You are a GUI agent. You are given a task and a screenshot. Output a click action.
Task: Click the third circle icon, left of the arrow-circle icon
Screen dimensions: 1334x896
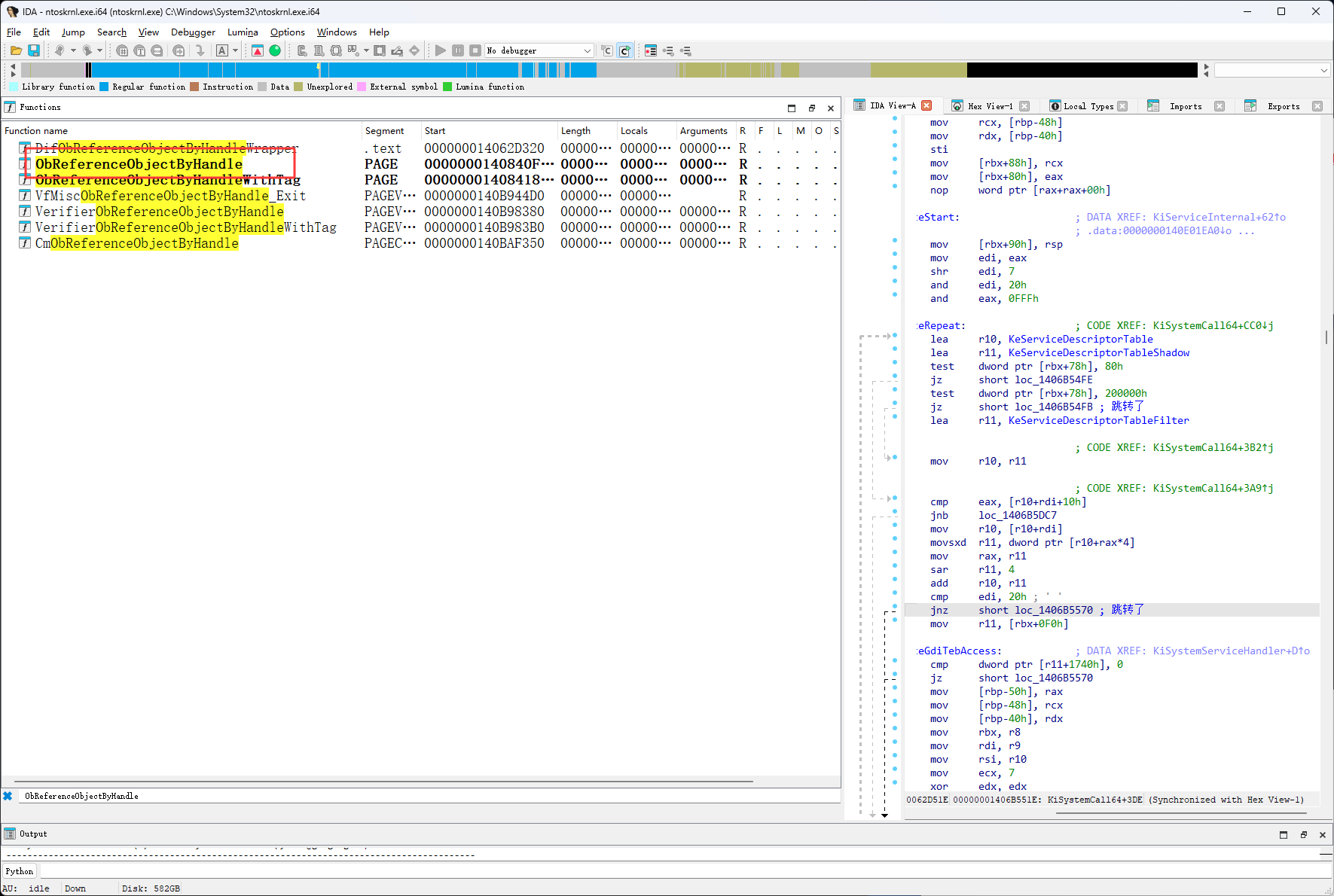point(157,50)
